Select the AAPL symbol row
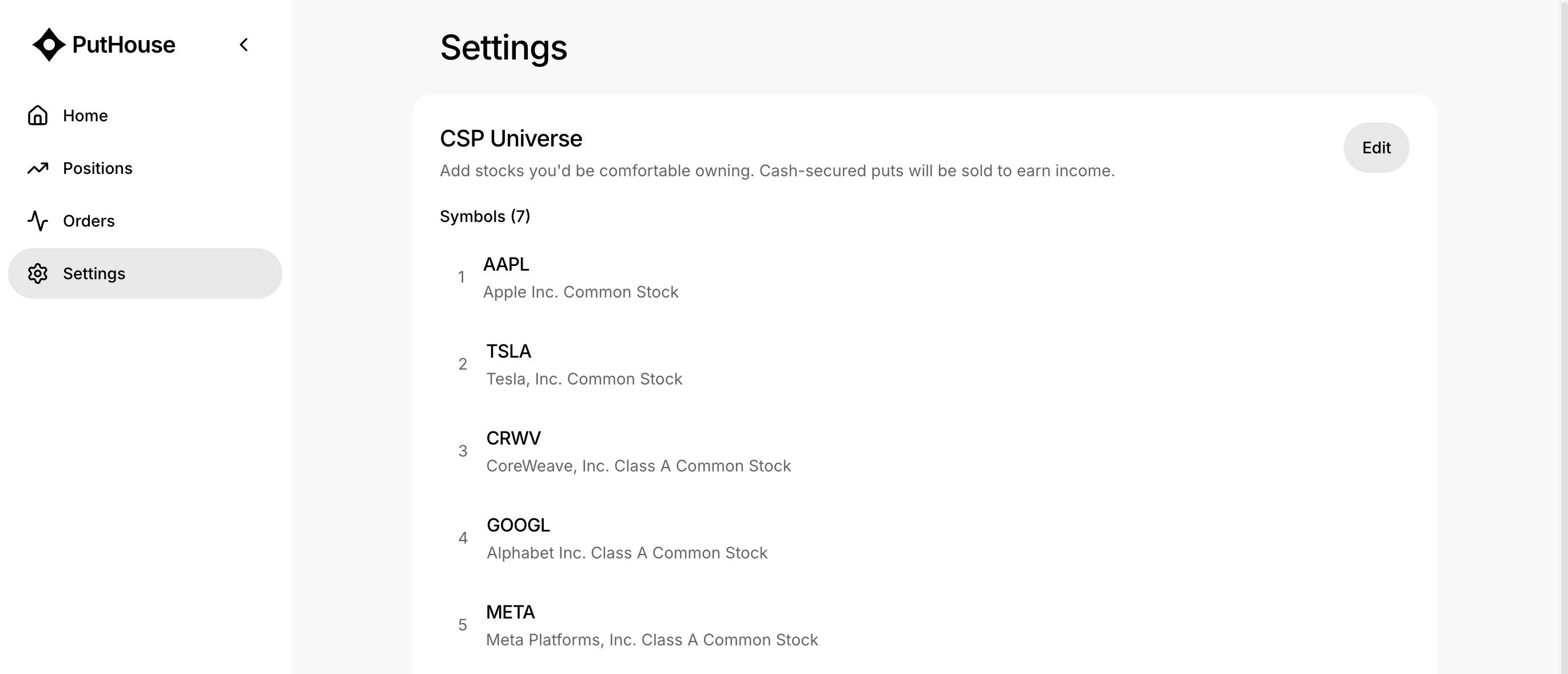Viewport: 1568px width, 674px height. pyautogui.click(x=924, y=277)
